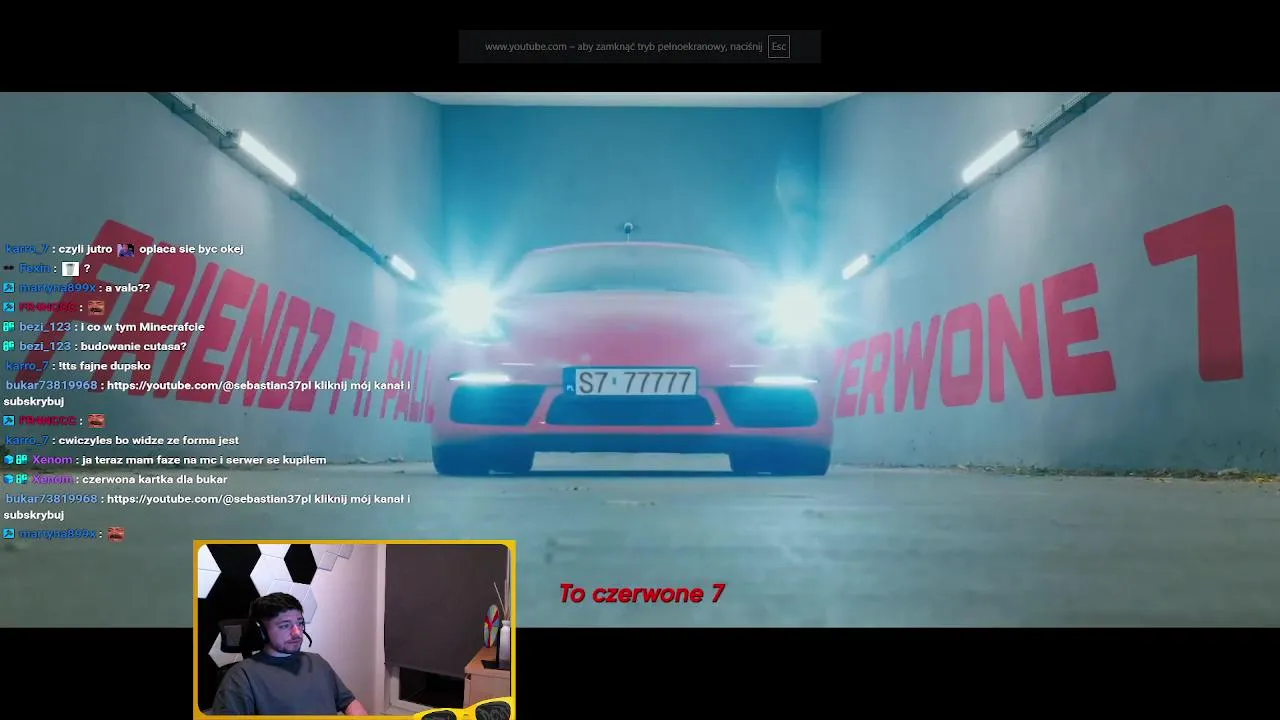The image size is (1280, 720).
Task: Click the Faxin username in chat
Action: point(34,269)
